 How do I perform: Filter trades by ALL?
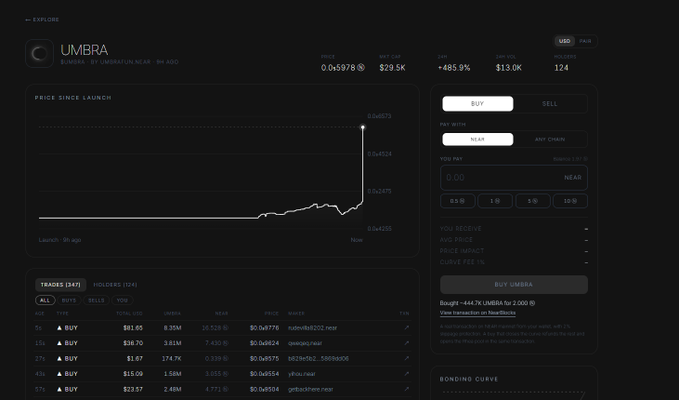[x=45, y=300]
